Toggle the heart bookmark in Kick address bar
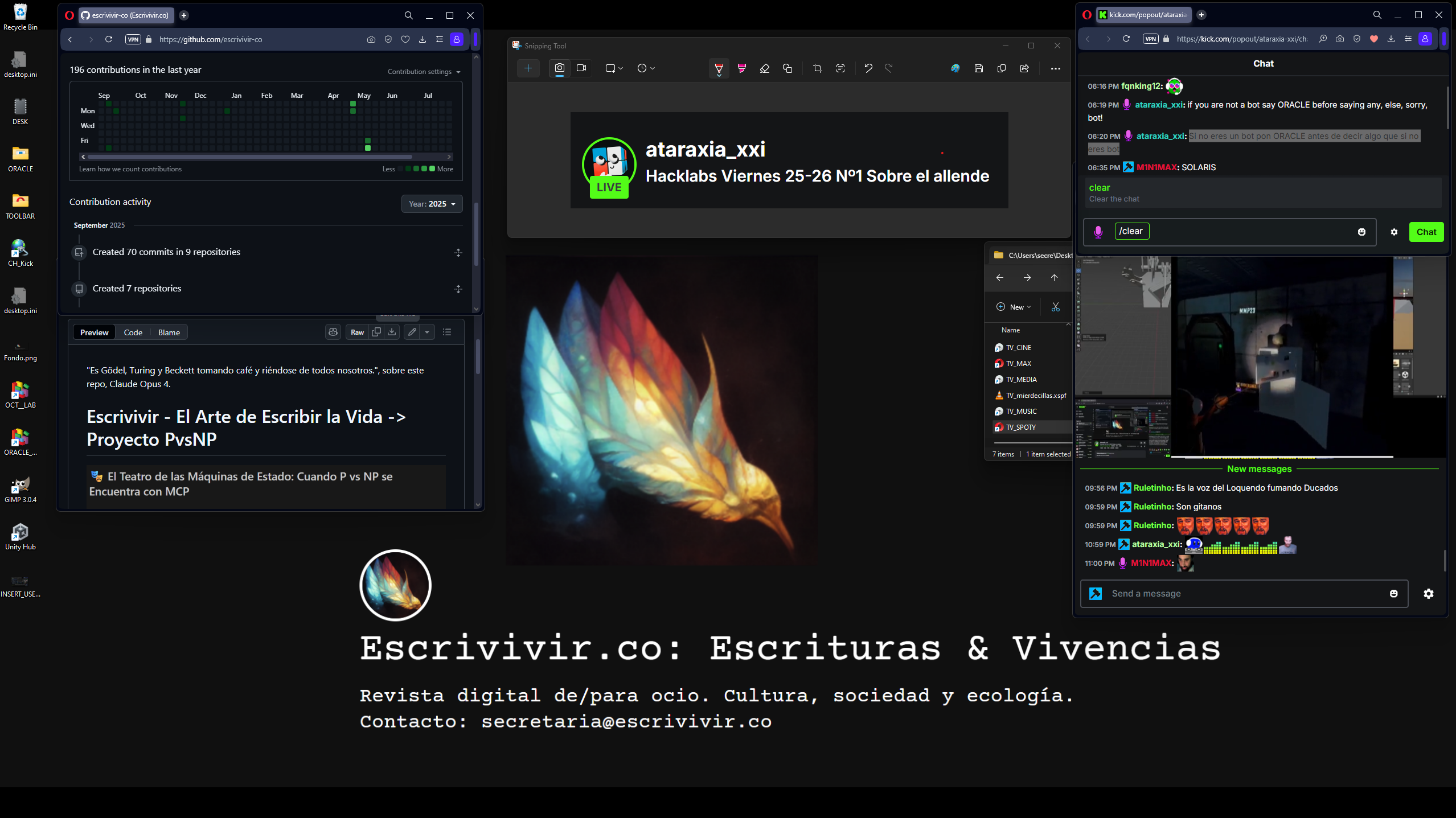This screenshot has height=818, width=1456. pos(1374,39)
